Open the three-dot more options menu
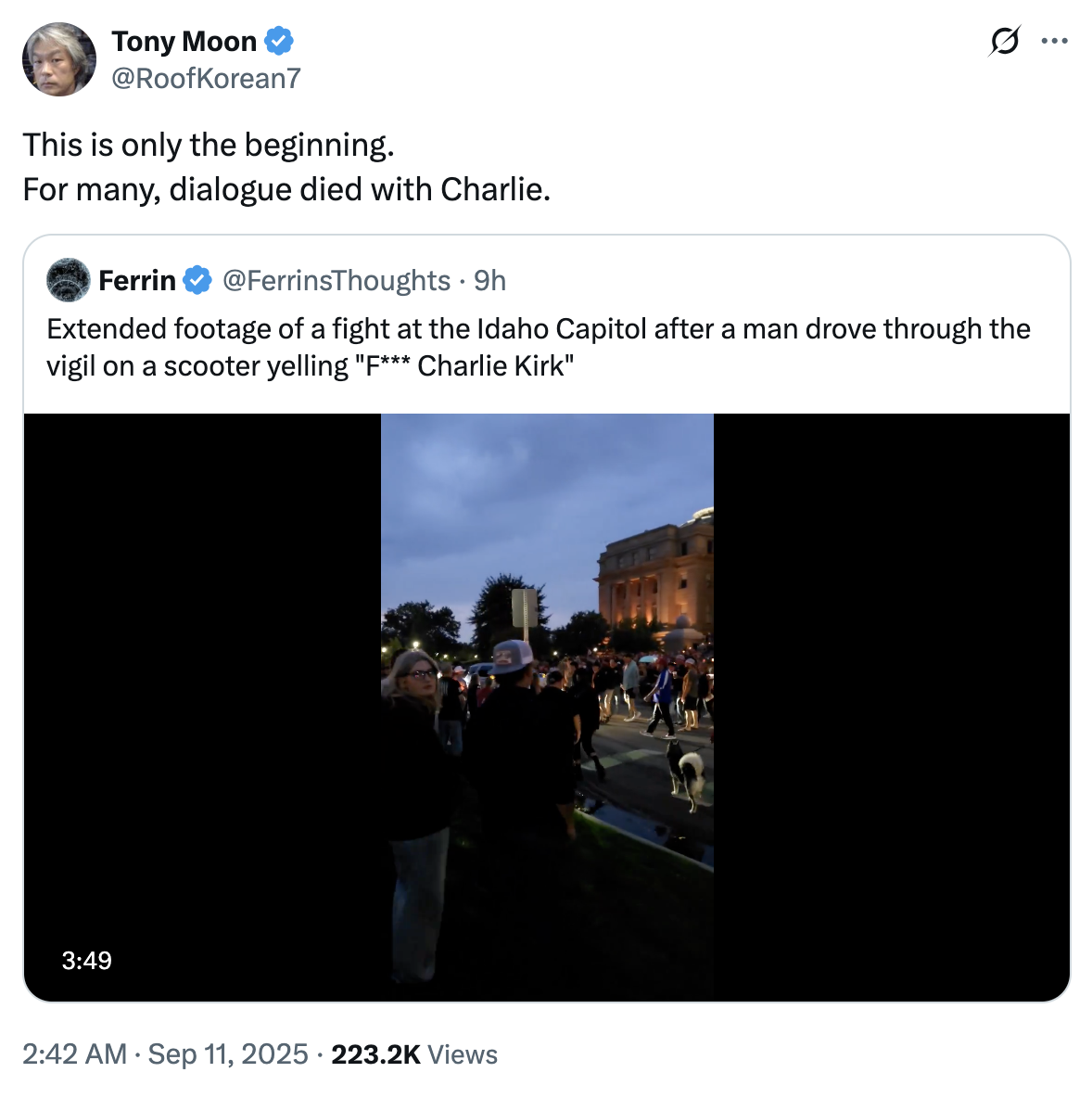This screenshot has height=1098, width=1092. 1054,42
